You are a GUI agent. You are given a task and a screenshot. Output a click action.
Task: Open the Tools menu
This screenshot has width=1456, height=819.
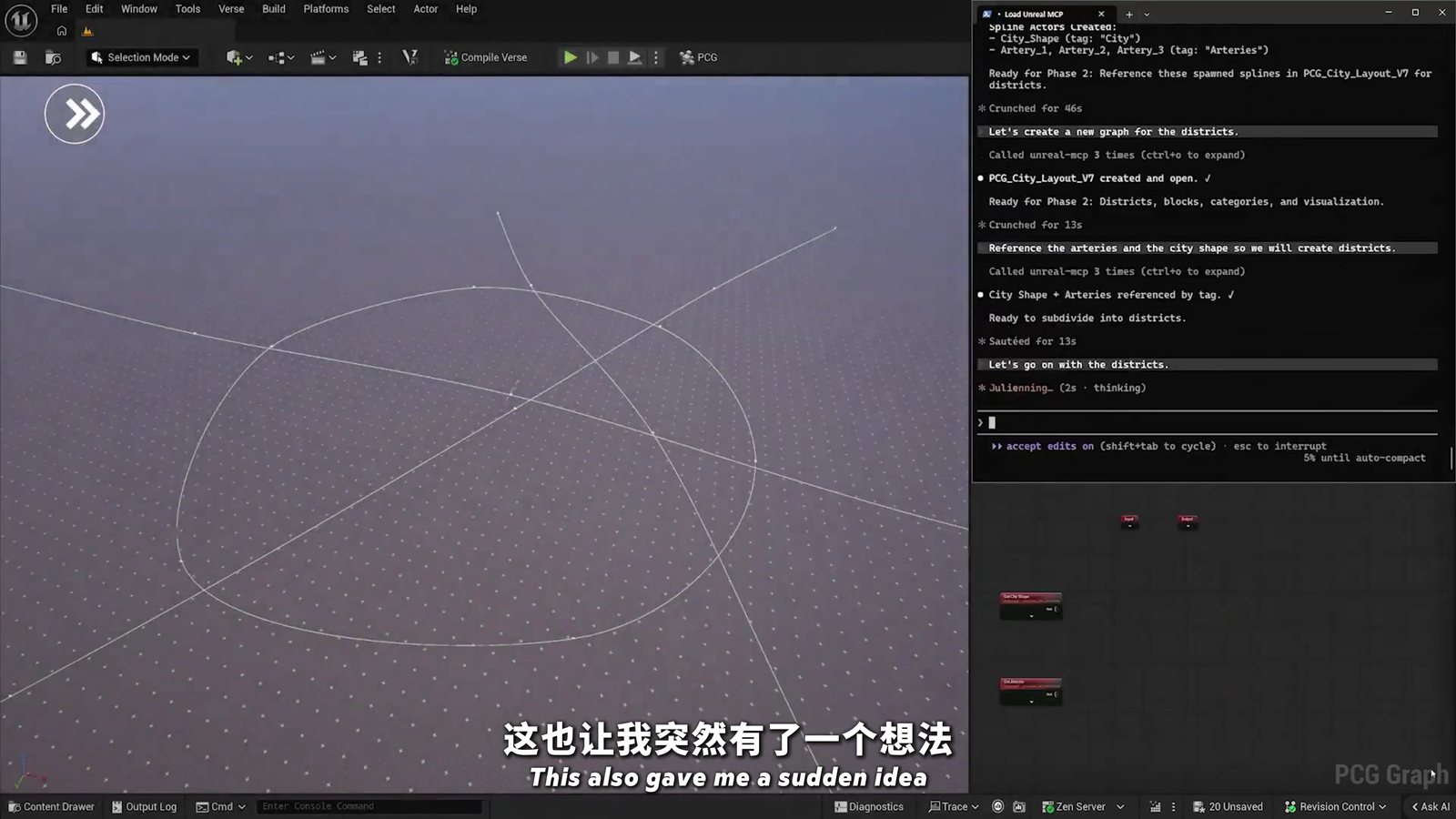point(187,9)
